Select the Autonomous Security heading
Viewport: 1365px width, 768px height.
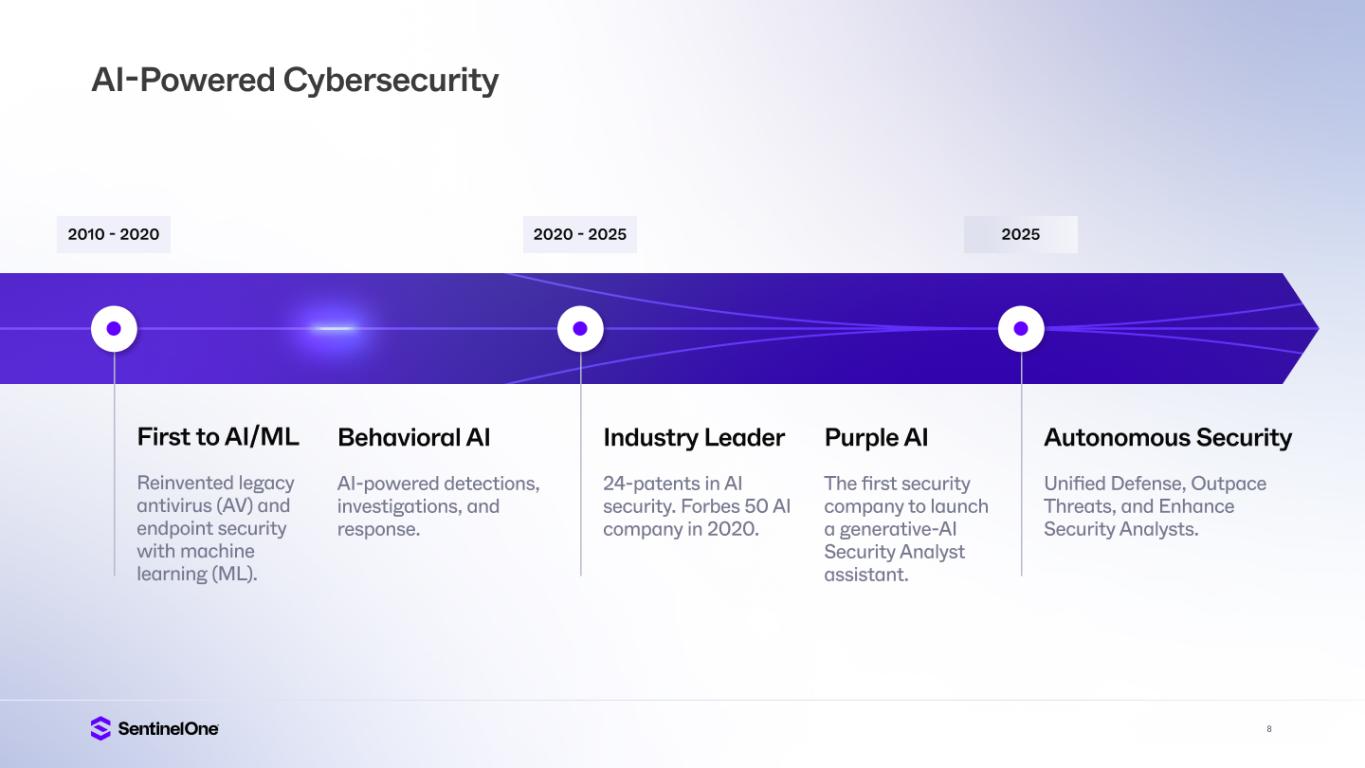(1168, 437)
